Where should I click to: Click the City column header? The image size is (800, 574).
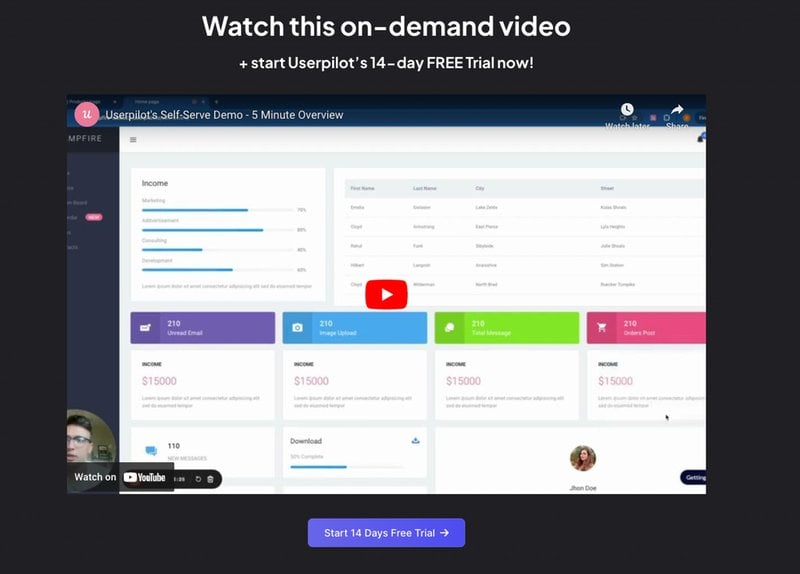pos(480,189)
